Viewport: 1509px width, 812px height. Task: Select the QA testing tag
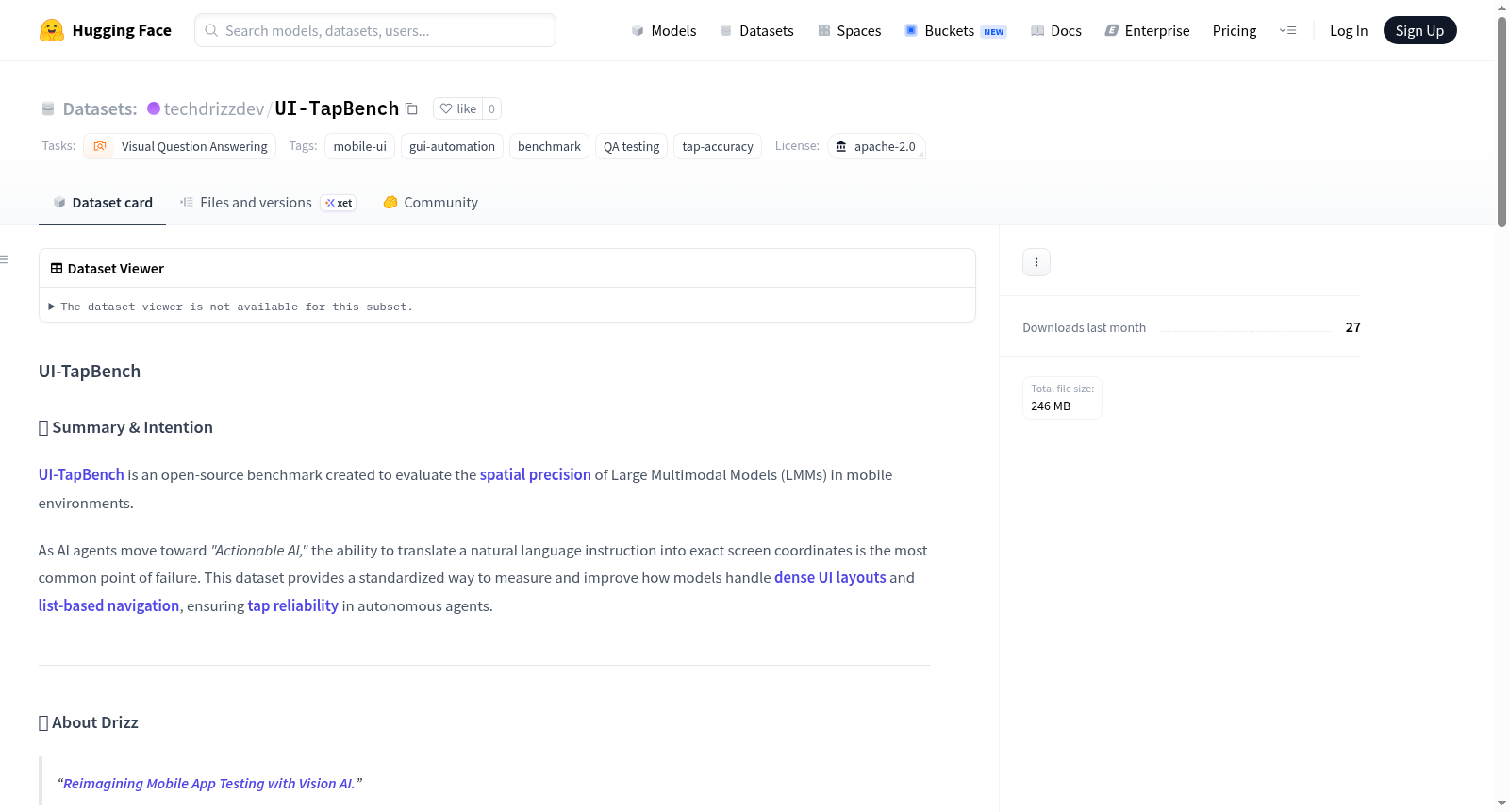pyautogui.click(x=631, y=146)
